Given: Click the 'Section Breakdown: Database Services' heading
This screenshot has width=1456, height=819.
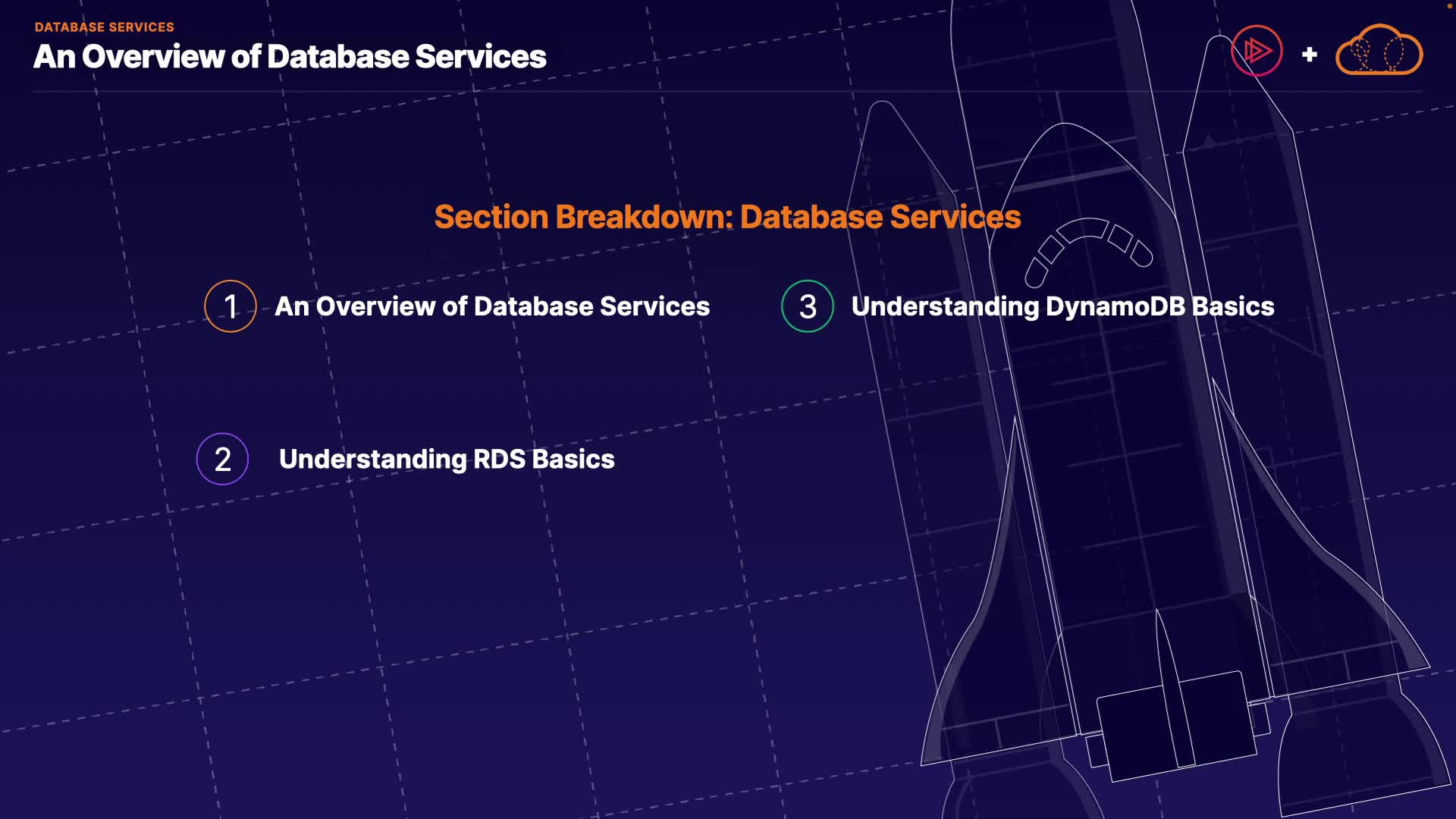Looking at the screenshot, I should pyautogui.click(x=727, y=217).
